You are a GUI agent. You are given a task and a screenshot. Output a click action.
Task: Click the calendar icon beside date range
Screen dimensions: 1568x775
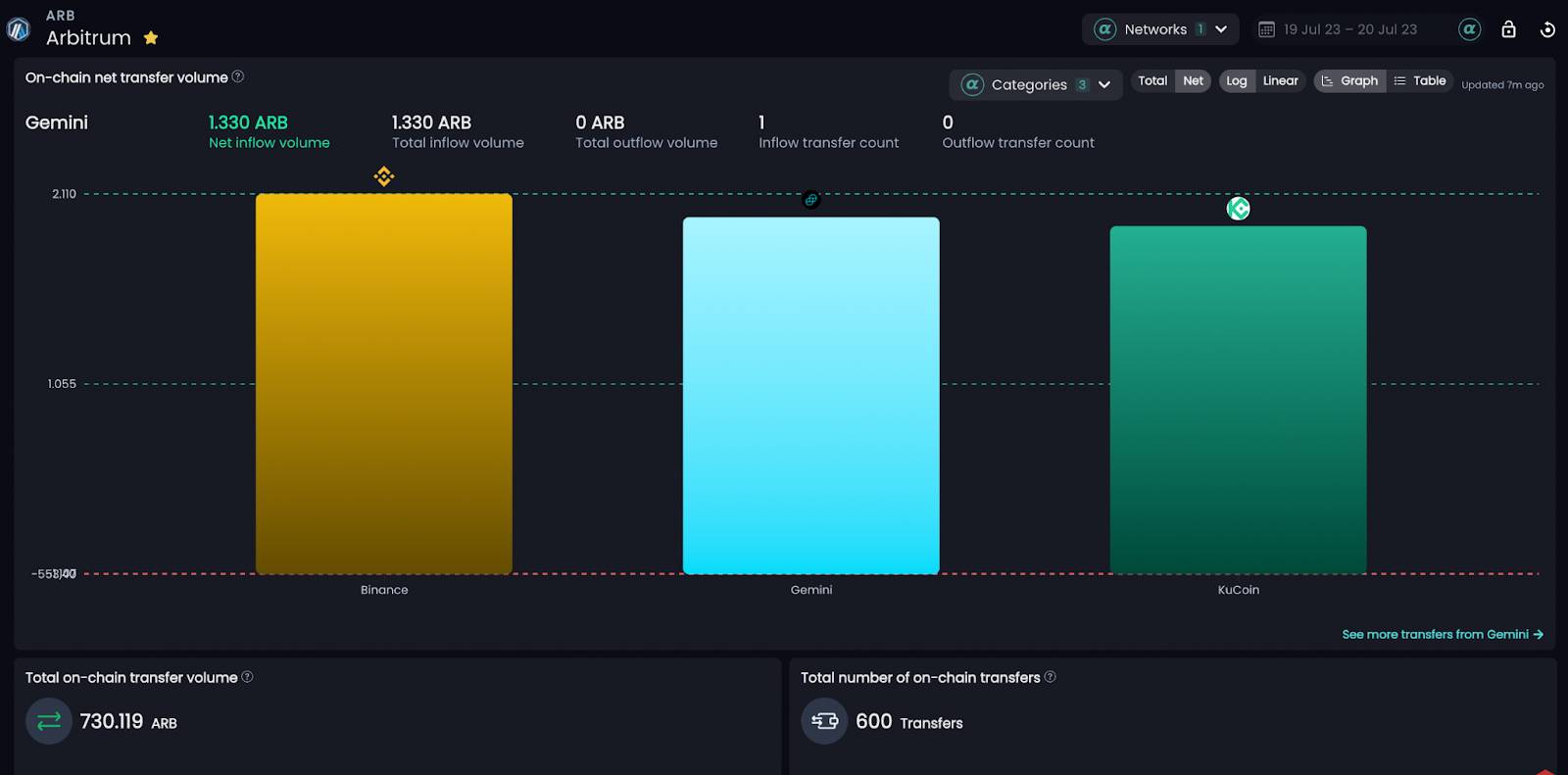(x=1266, y=29)
